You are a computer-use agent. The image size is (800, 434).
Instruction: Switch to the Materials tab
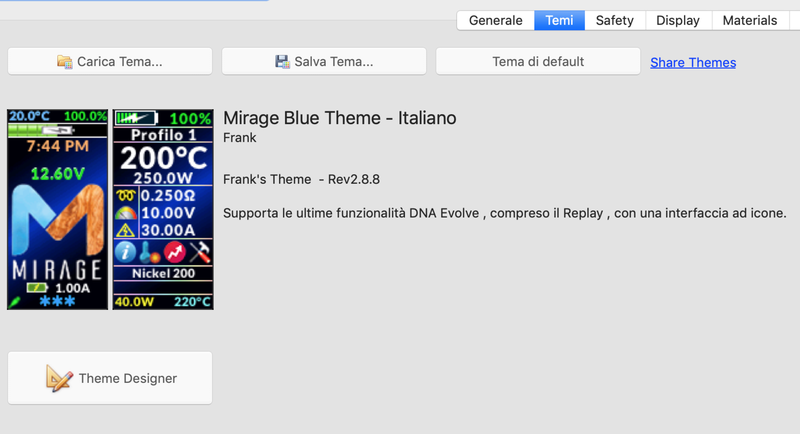pyautogui.click(x=750, y=20)
